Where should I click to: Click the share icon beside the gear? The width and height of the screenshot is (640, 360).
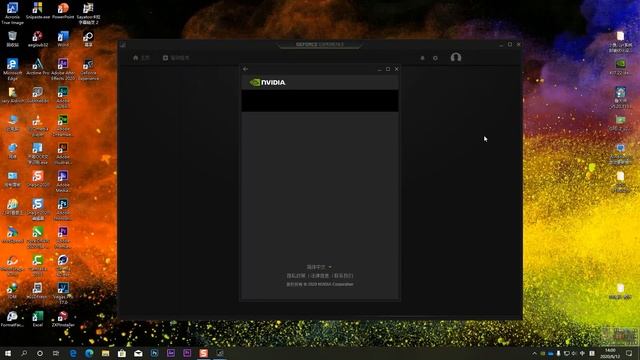coord(422,58)
